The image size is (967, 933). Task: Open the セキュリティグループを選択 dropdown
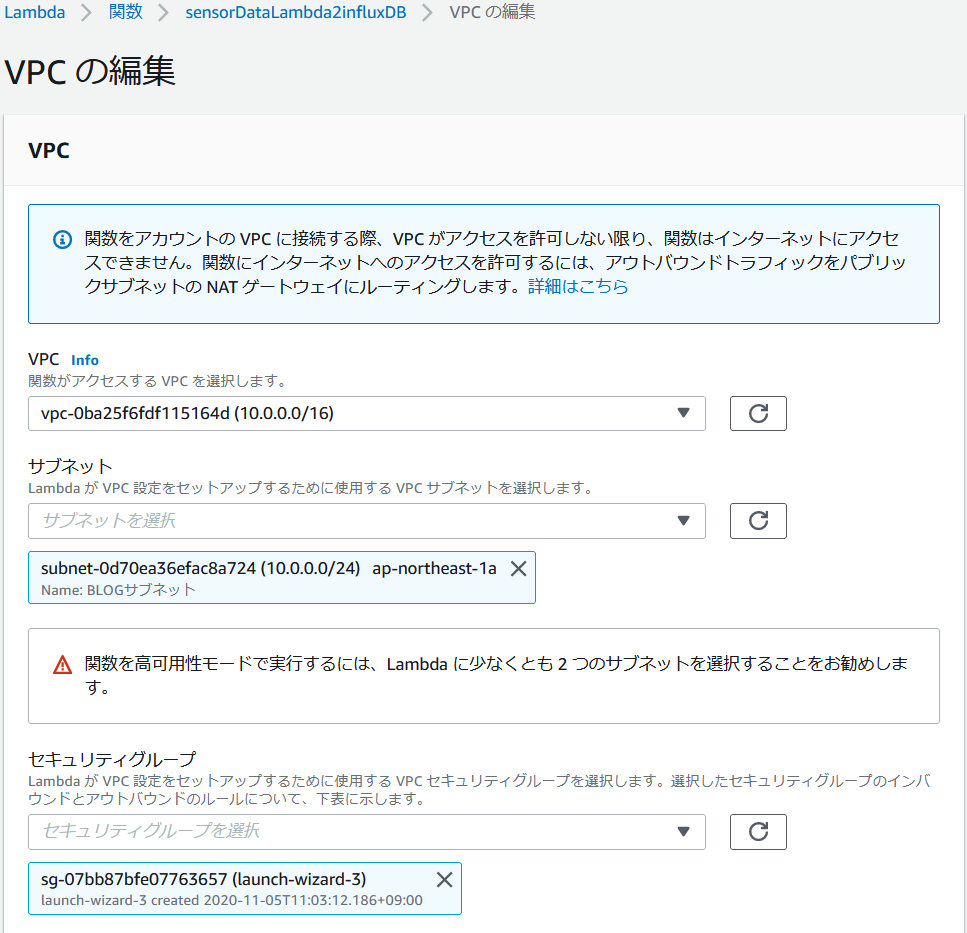click(366, 831)
